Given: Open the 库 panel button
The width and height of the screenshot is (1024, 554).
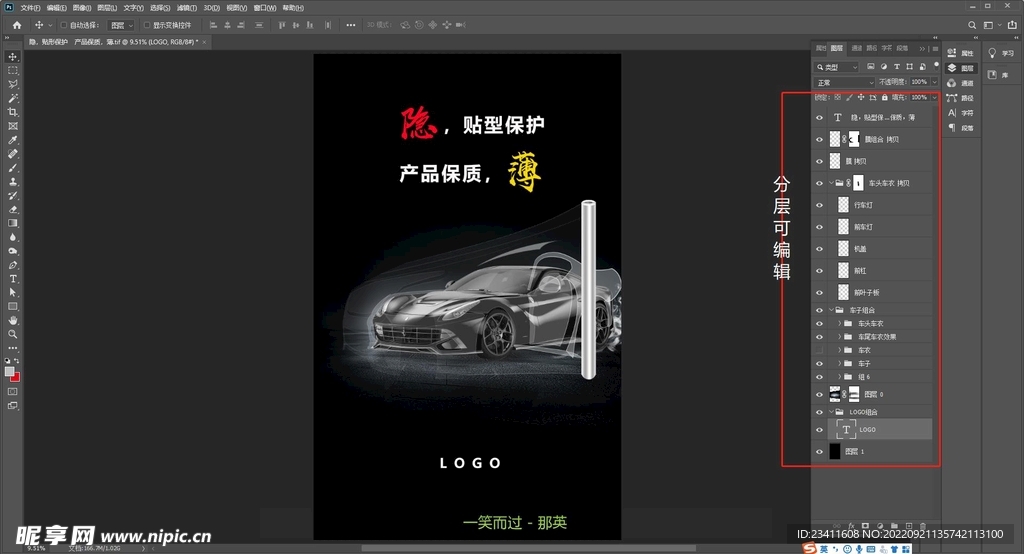Looking at the screenshot, I should [x=999, y=75].
